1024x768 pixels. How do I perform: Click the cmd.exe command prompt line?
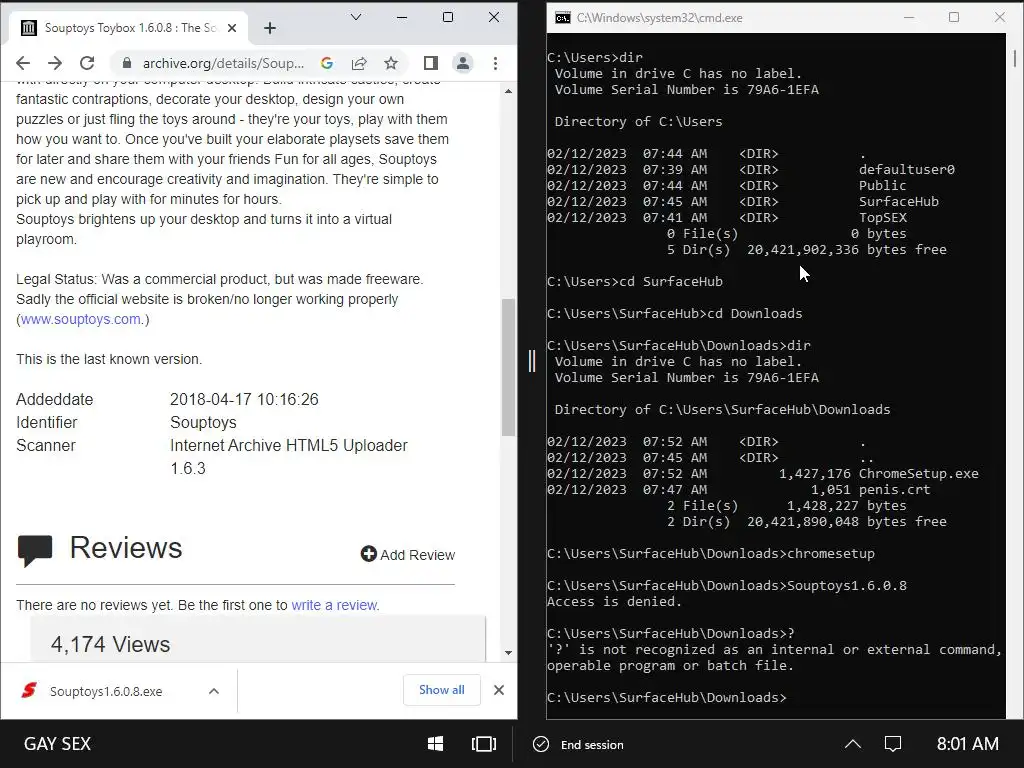click(667, 697)
